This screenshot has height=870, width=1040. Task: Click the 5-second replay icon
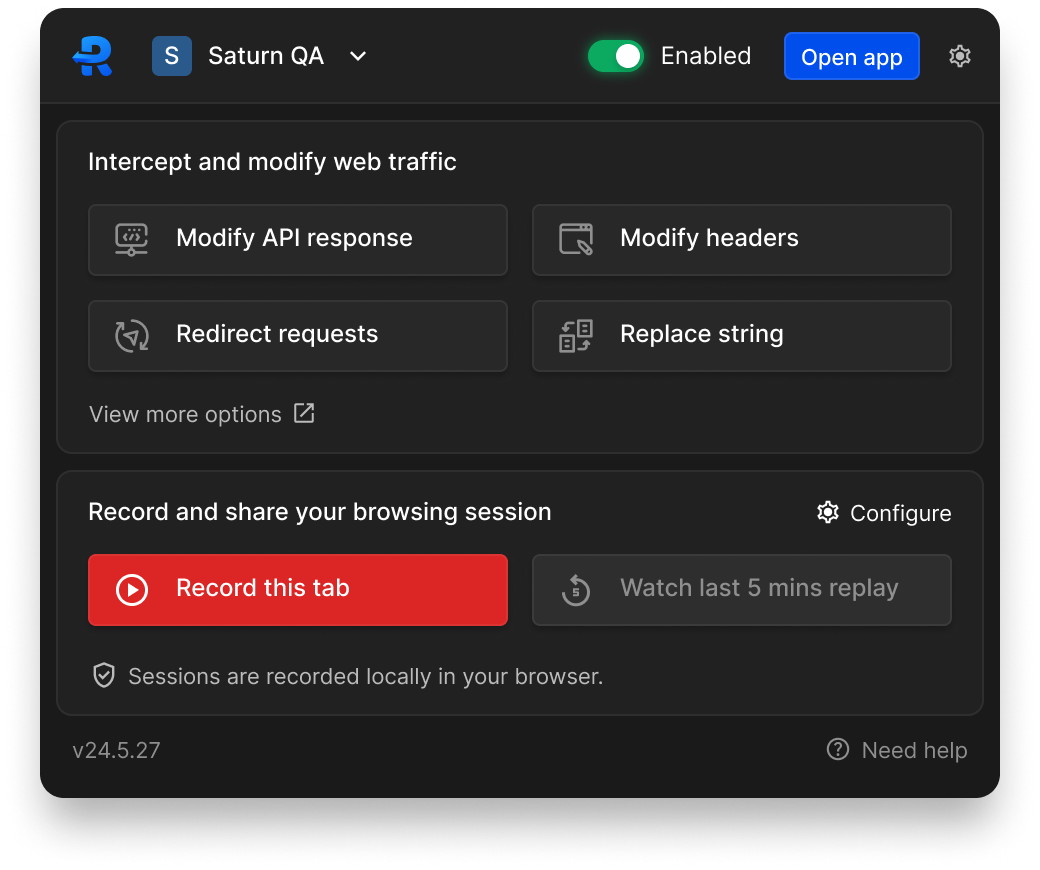(x=576, y=590)
